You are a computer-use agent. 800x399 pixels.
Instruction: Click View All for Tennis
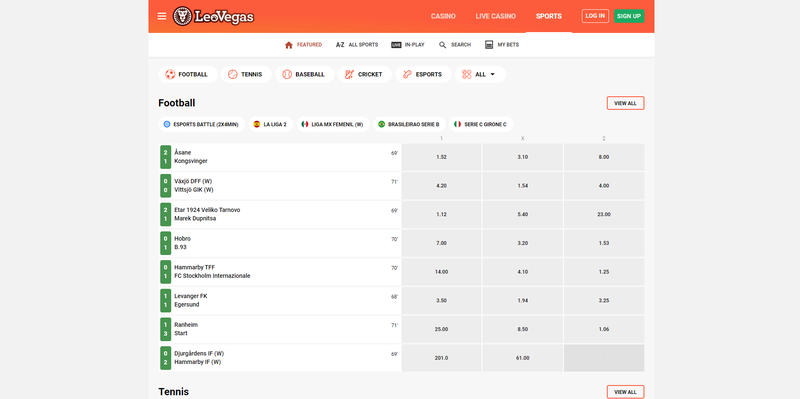tap(626, 392)
